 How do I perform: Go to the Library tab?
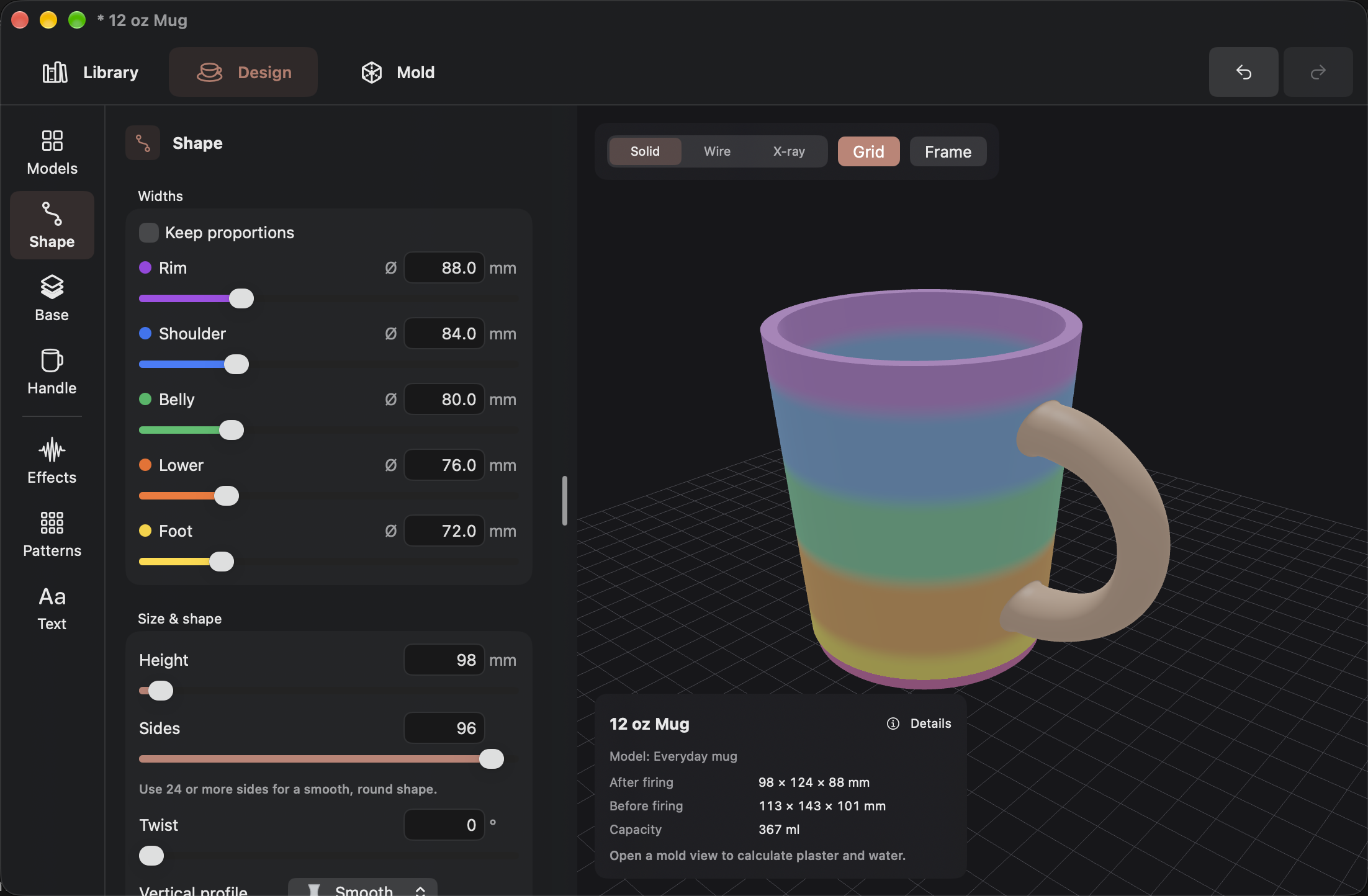(91, 72)
